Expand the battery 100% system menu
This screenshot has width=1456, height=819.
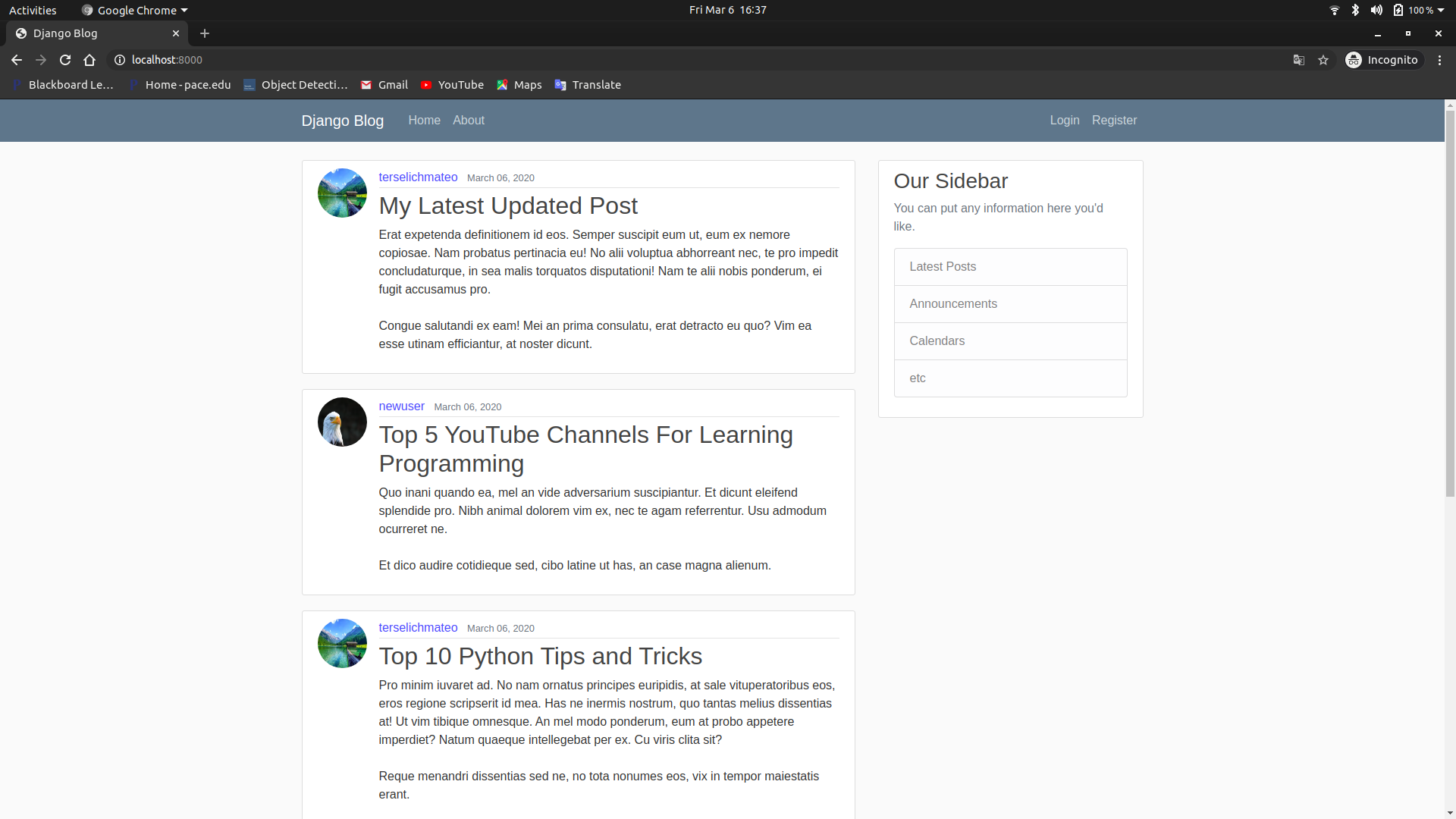tap(1419, 11)
